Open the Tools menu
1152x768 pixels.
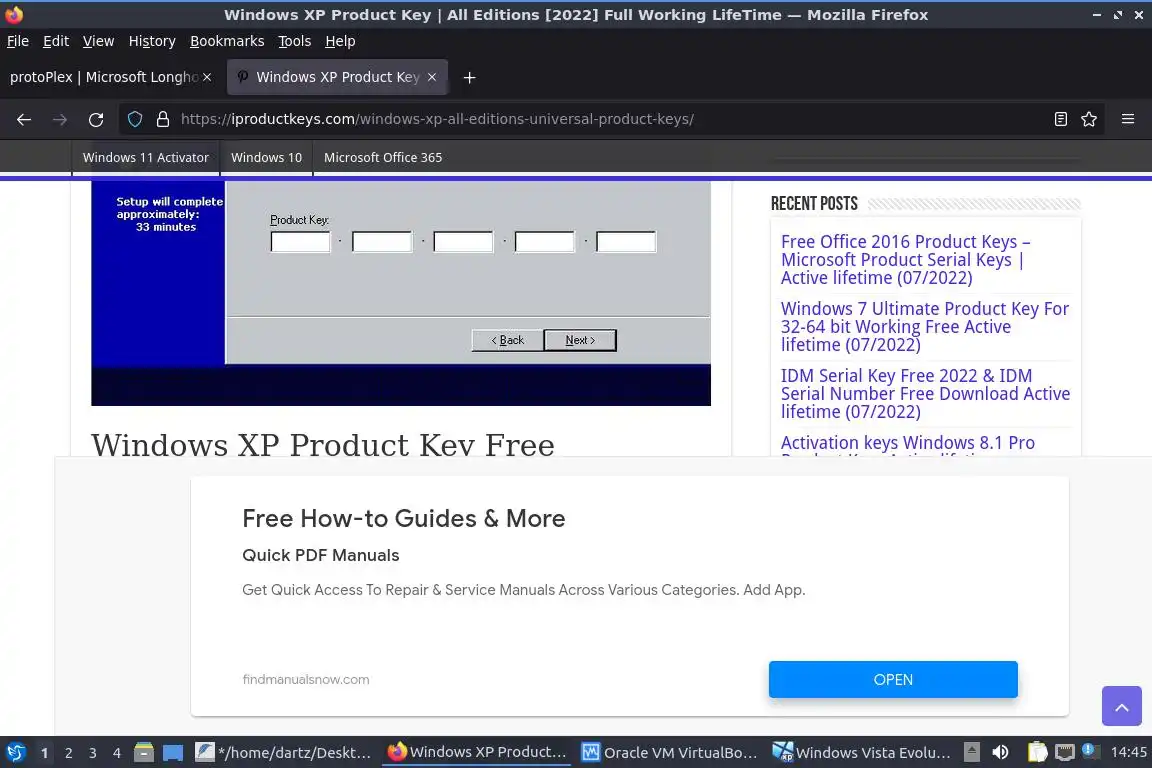[295, 41]
